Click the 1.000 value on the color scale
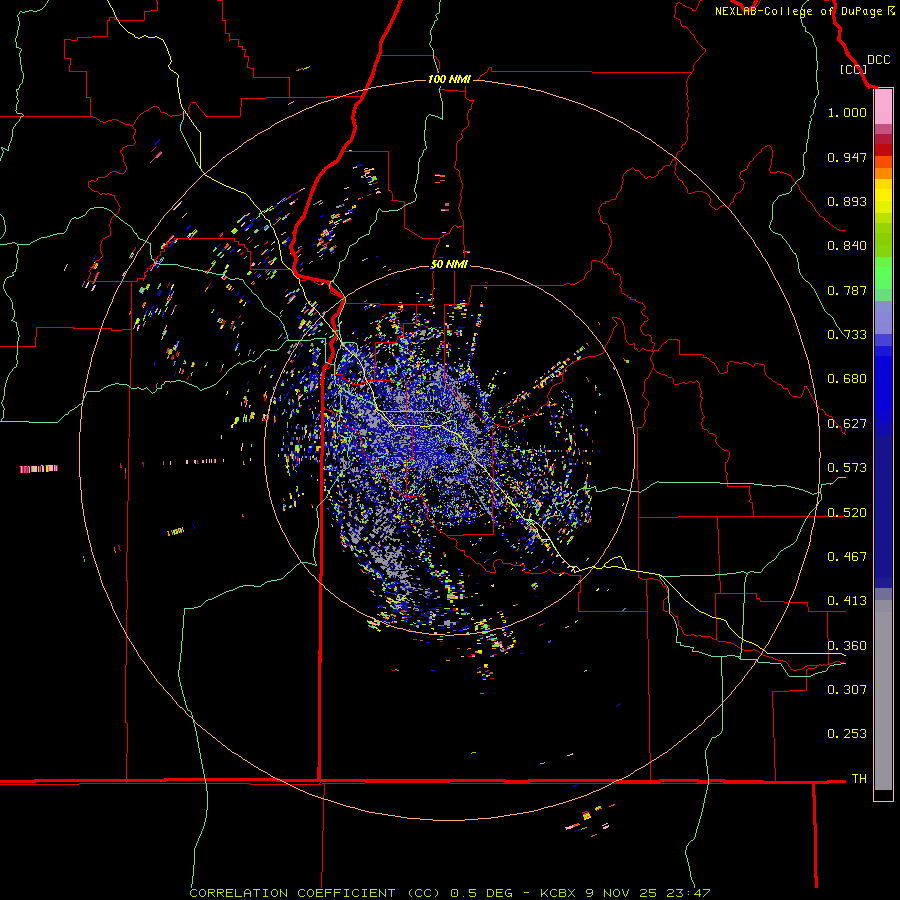The image size is (900, 900). 847,112
